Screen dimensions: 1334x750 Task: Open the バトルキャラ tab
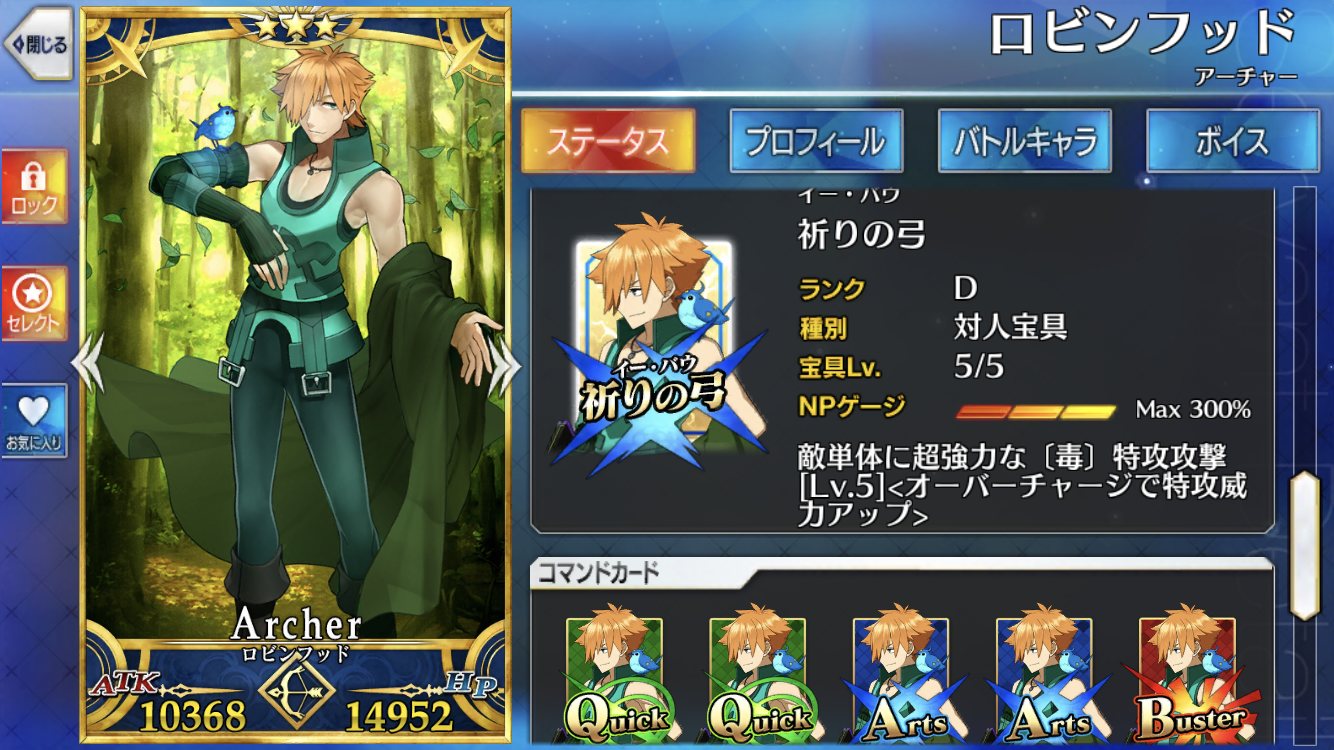pos(1024,141)
